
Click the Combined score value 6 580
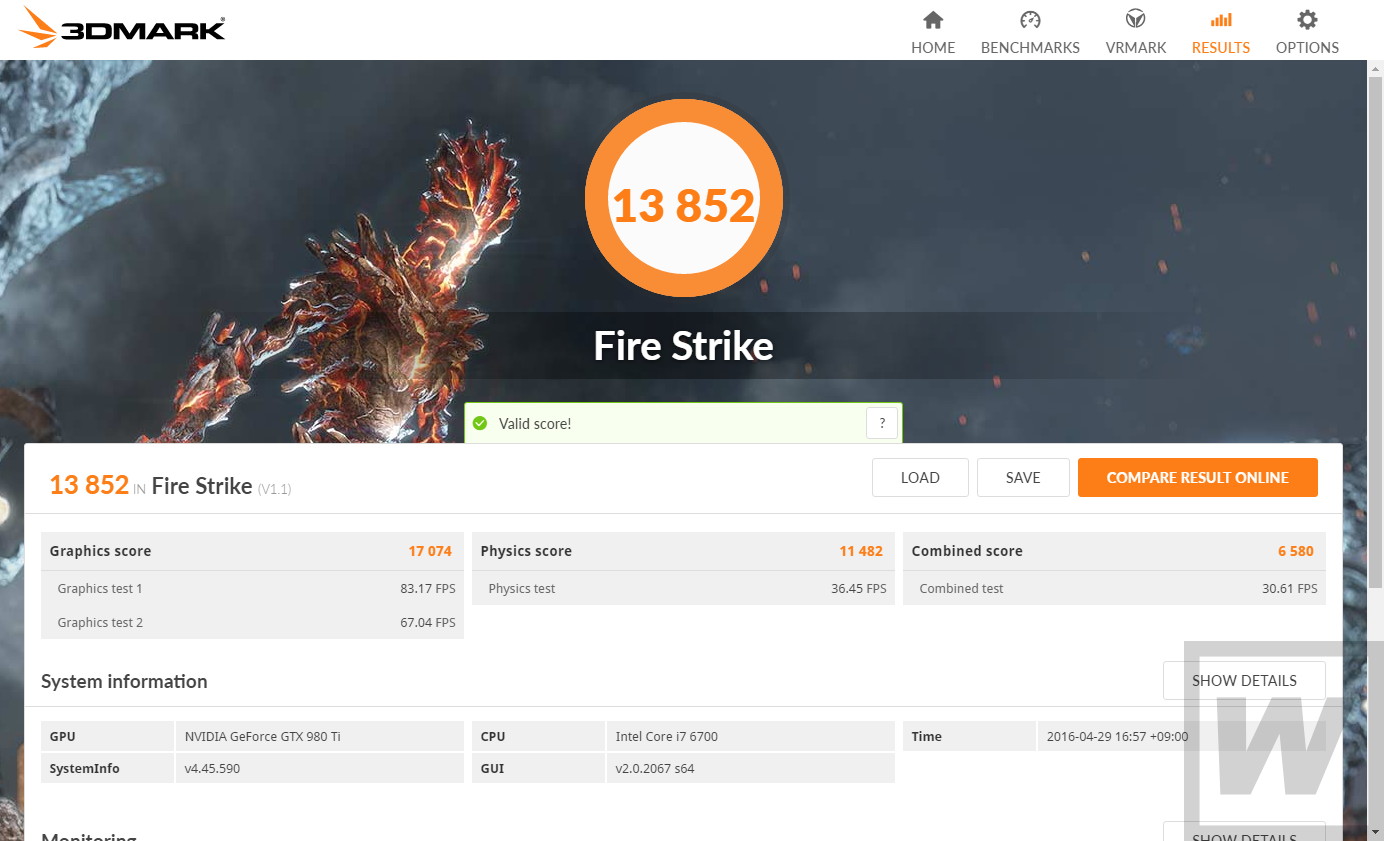click(x=1296, y=551)
